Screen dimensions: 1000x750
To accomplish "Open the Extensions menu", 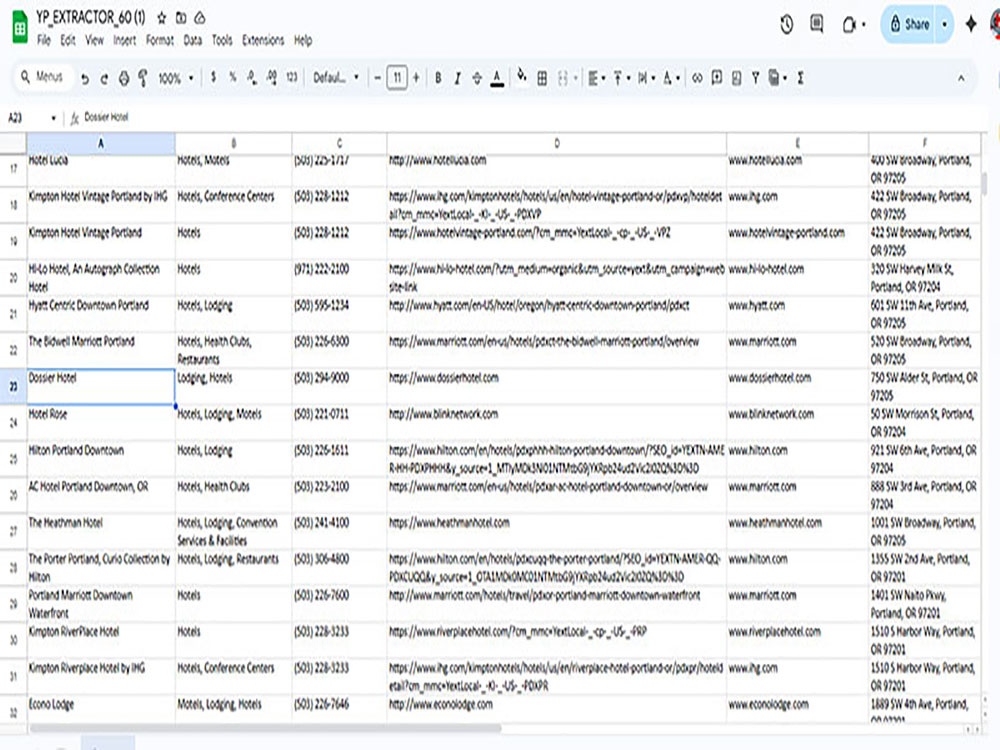I will pyautogui.click(x=263, y=41).
